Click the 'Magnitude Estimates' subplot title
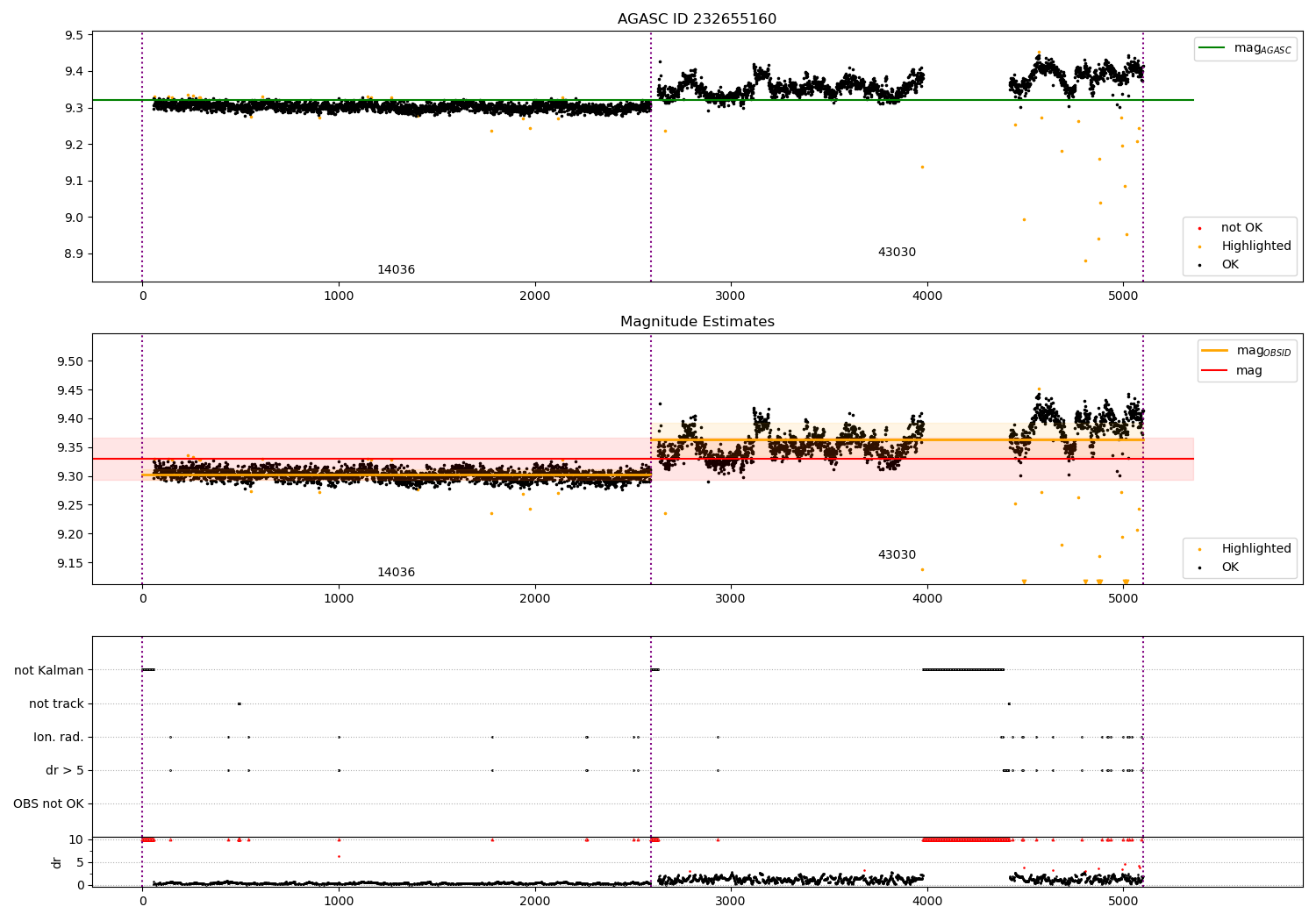This screenshot has height=921, width=1316. click(x=697, y=322)
